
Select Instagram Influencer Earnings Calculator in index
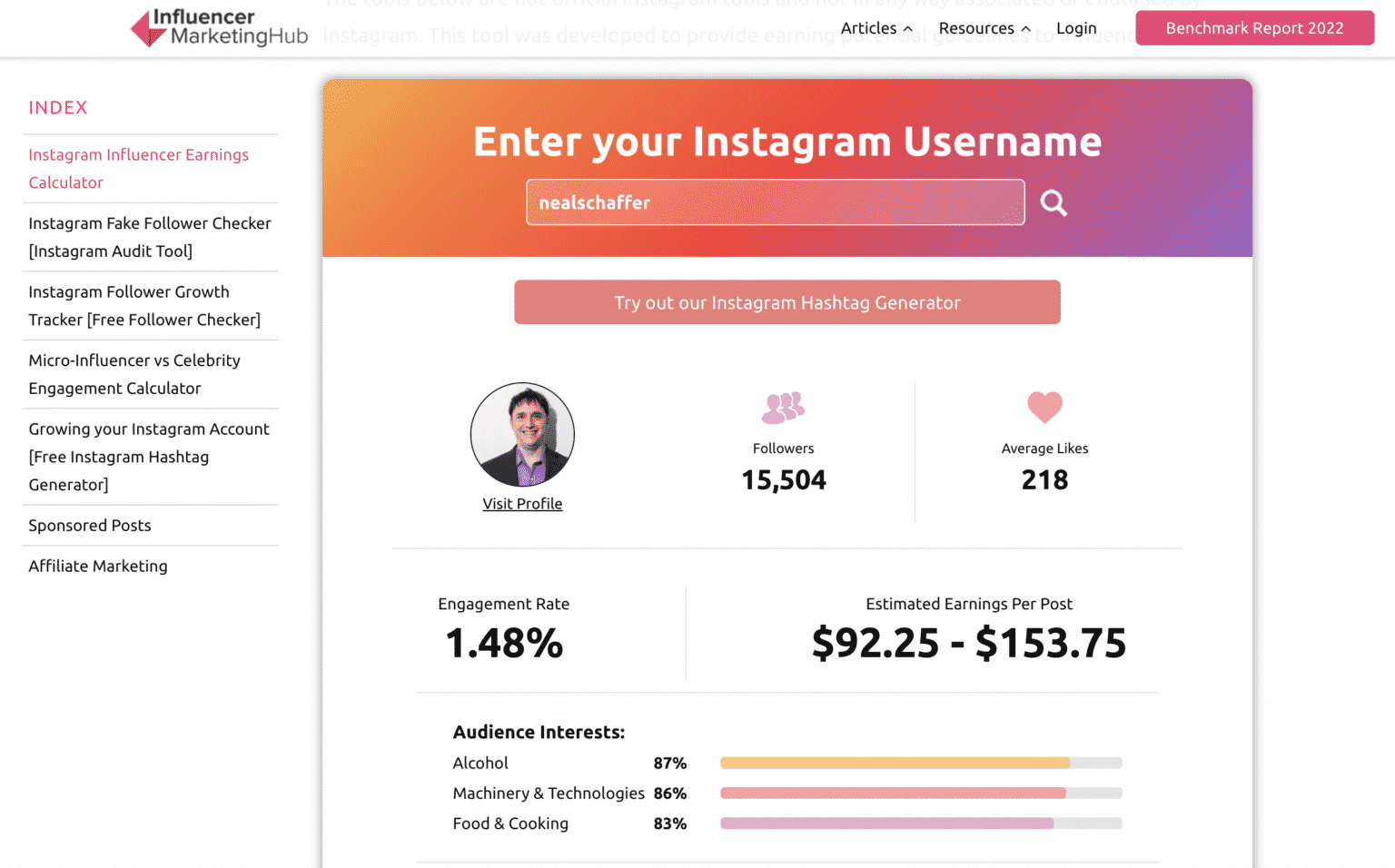pos(138,169)
